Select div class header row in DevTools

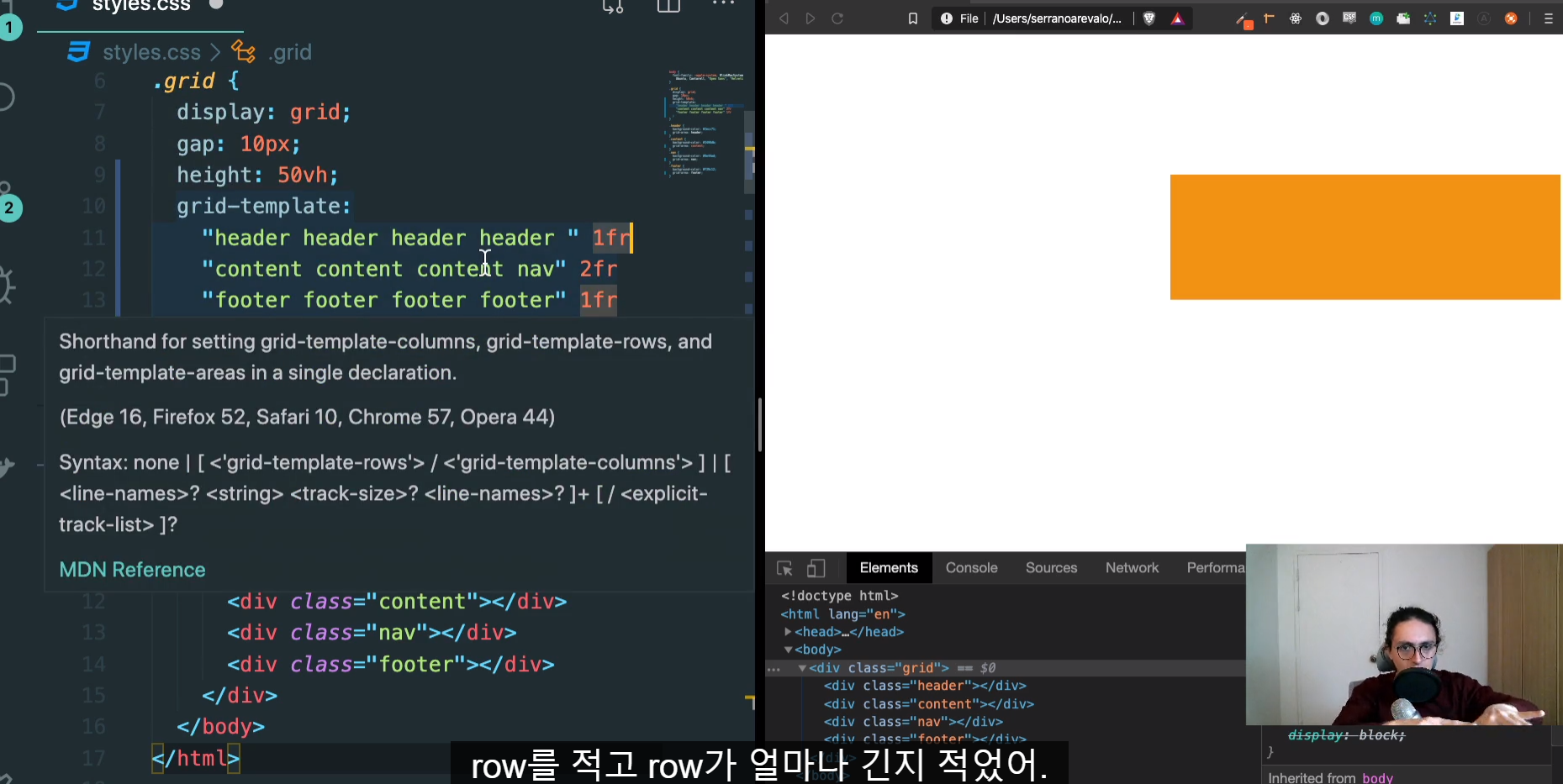point(925,686)
